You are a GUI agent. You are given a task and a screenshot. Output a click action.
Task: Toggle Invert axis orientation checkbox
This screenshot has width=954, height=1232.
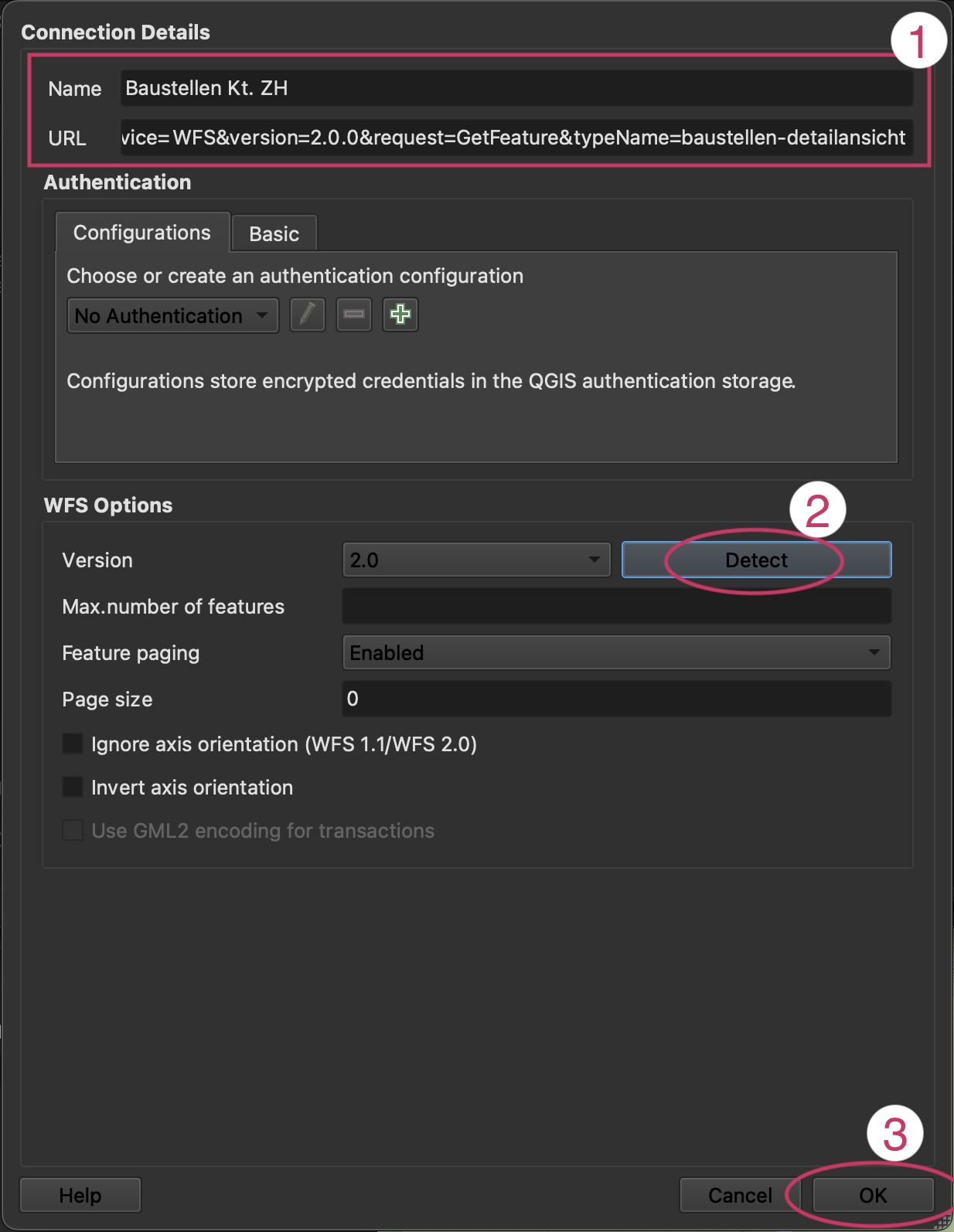pyautogui.click(x=73, y=788)
